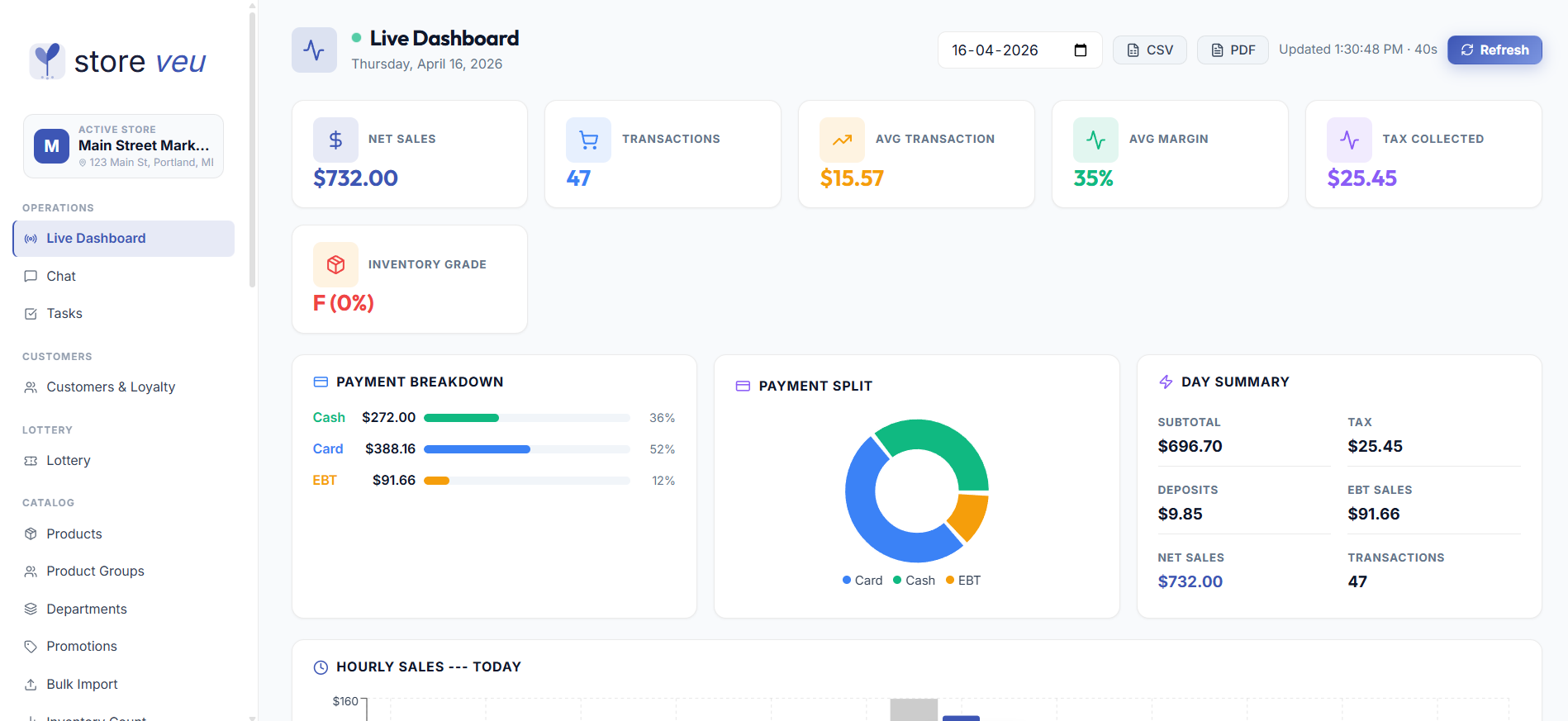Click the Avg Transaction trending arrow icon
1568x721 pixels.
842,140
